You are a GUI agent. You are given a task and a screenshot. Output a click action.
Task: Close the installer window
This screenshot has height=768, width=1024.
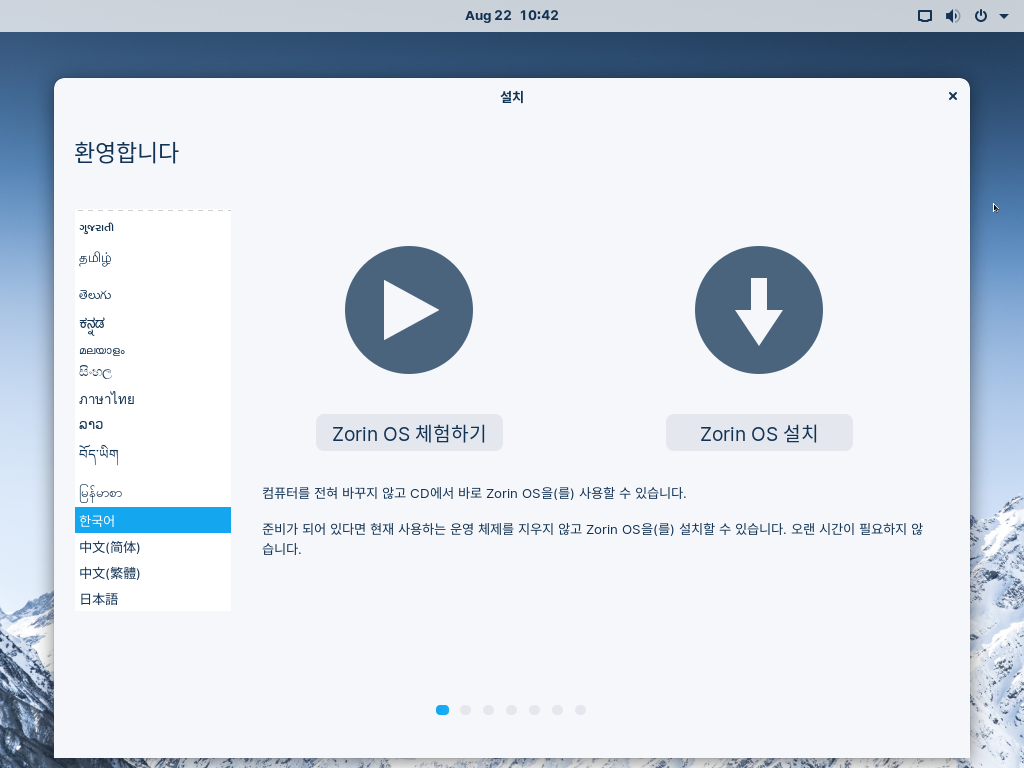pos(953,96)
